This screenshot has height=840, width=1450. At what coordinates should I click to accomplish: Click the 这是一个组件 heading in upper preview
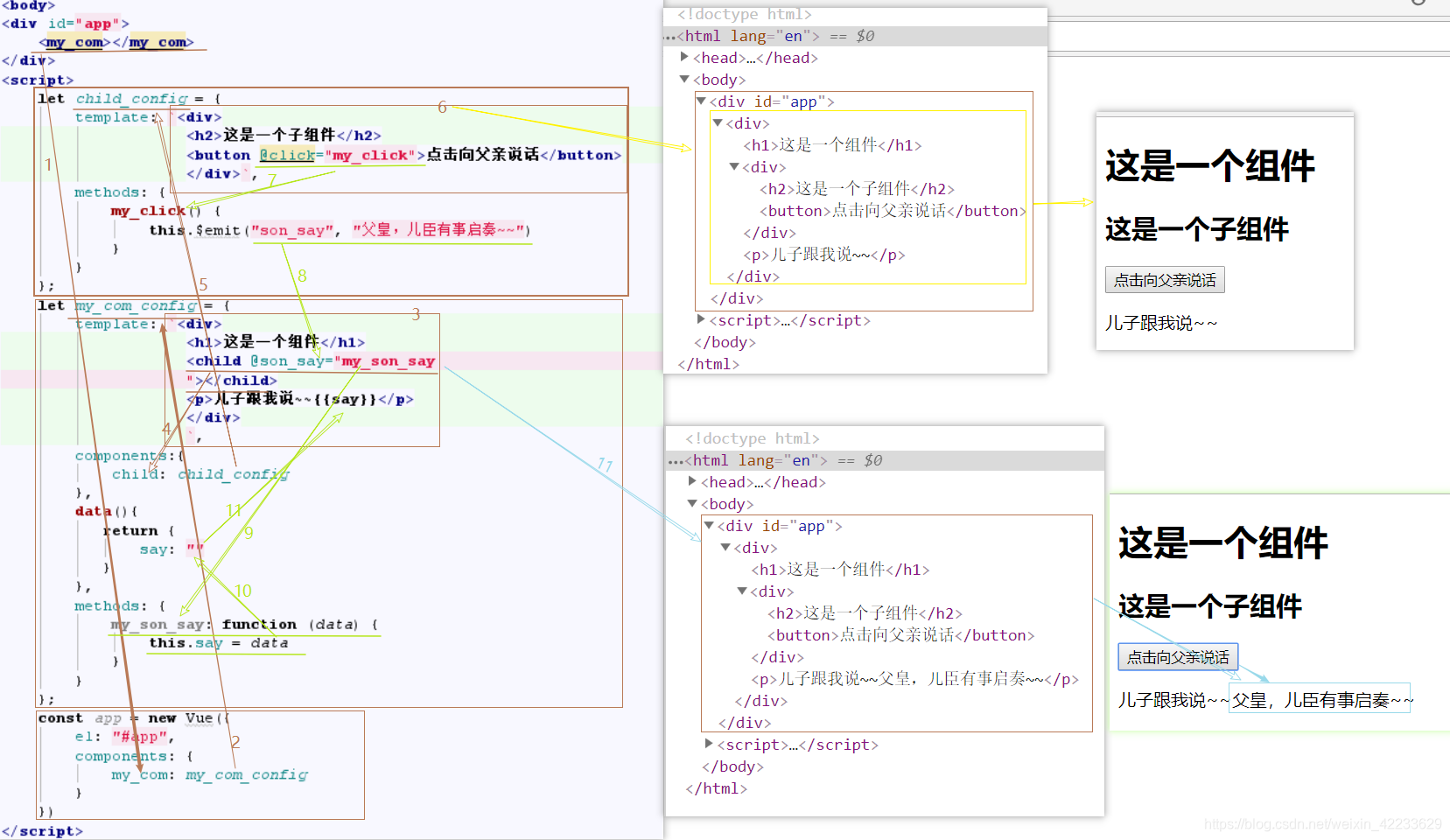click(1210, 165)
